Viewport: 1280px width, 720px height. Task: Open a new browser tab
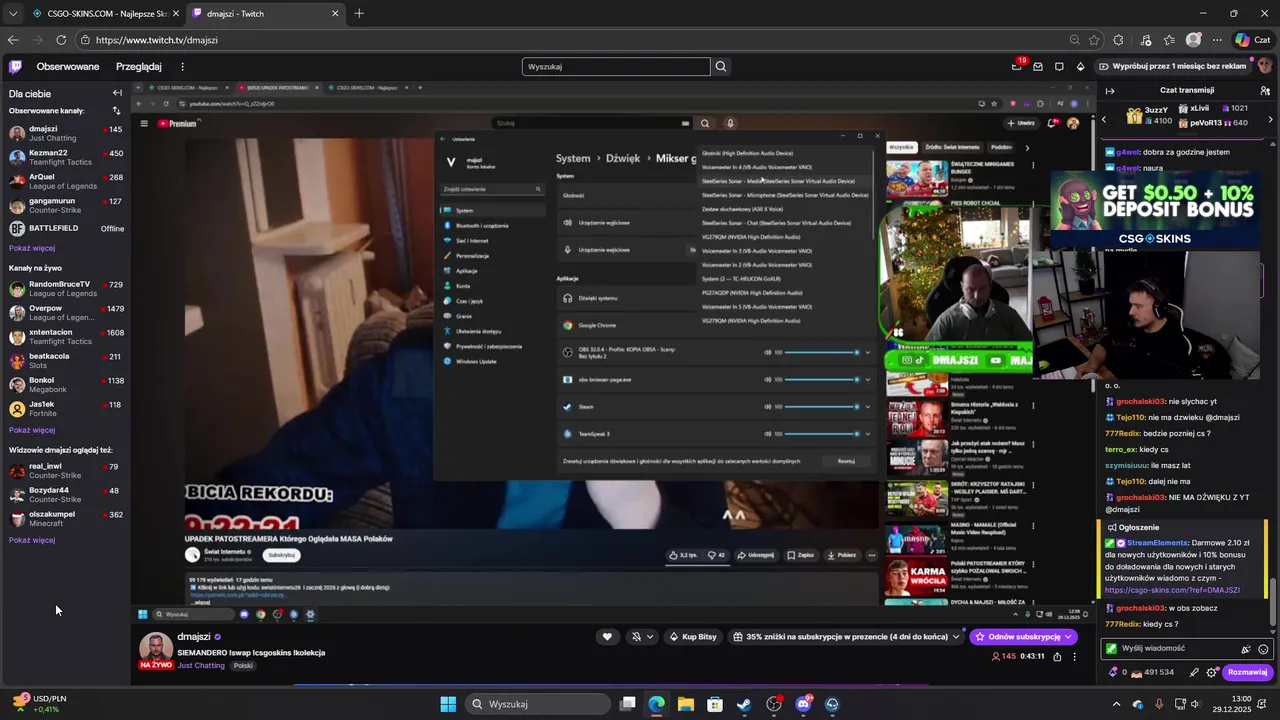coord(359,14)
